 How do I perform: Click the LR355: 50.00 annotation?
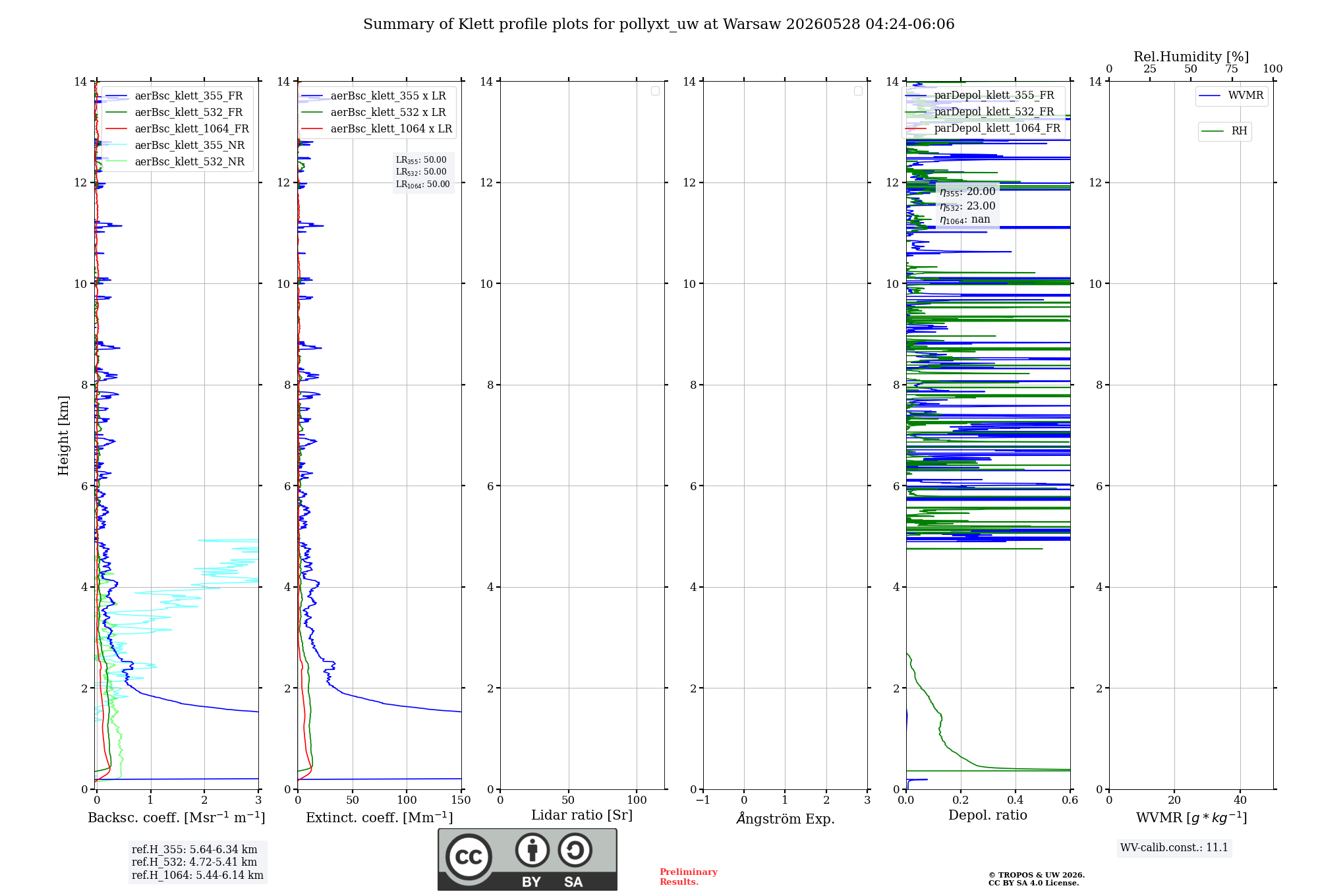click(x=421, y=160)
